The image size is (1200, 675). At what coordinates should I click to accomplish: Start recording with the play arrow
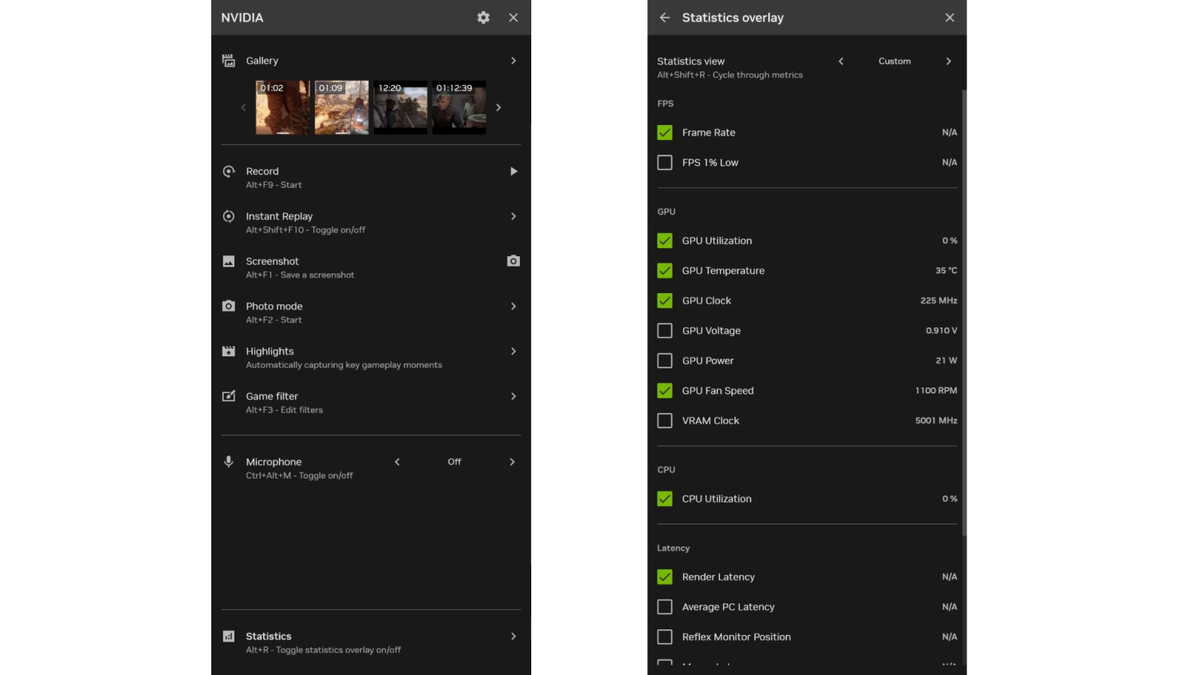pos(513,171)
